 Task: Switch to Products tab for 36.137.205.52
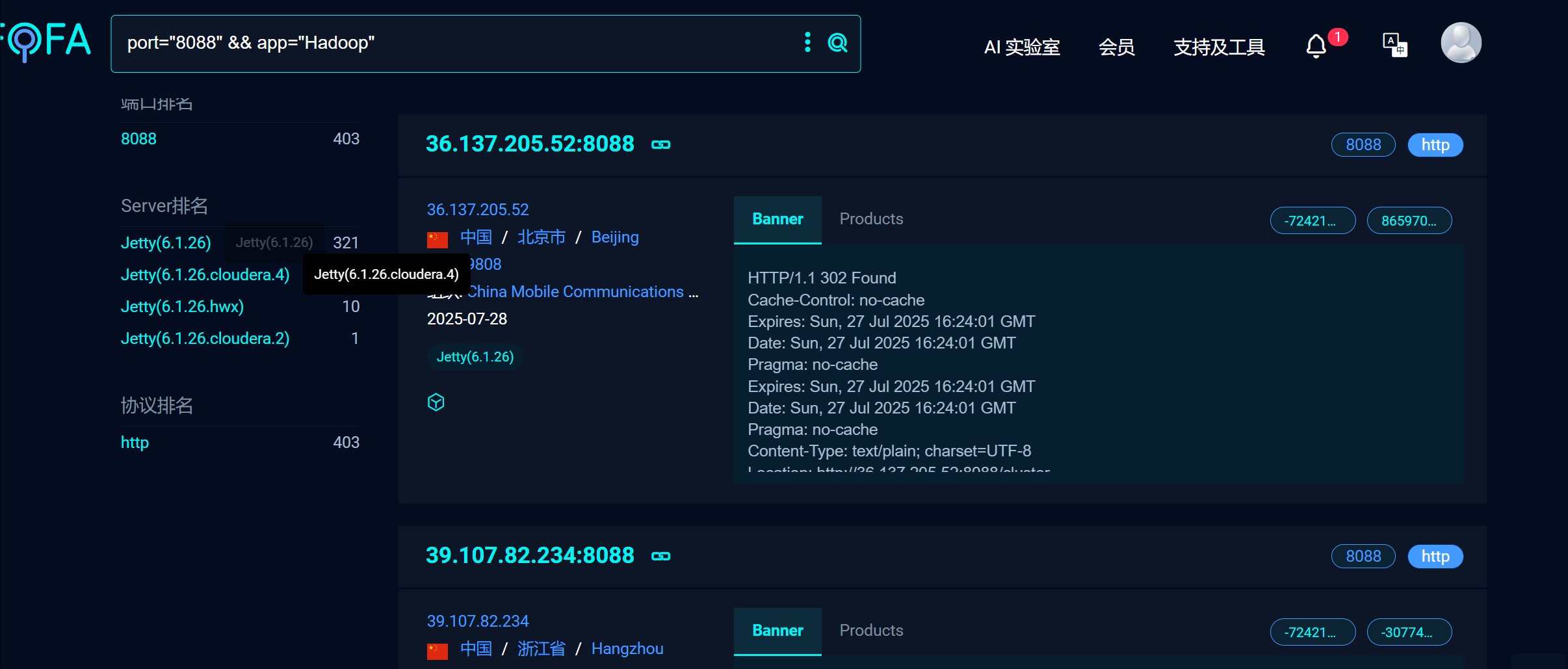pos(871,219)
